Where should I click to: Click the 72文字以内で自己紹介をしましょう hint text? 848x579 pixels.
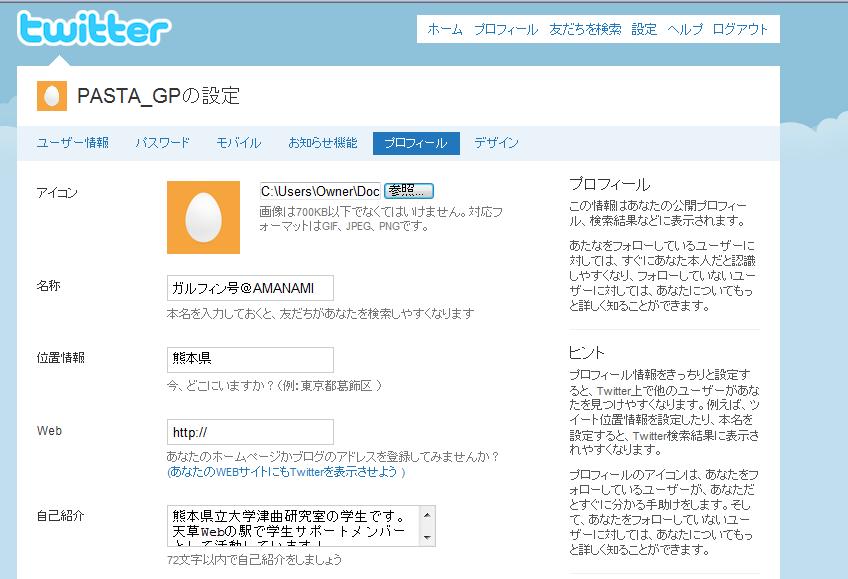click(254, 560)
